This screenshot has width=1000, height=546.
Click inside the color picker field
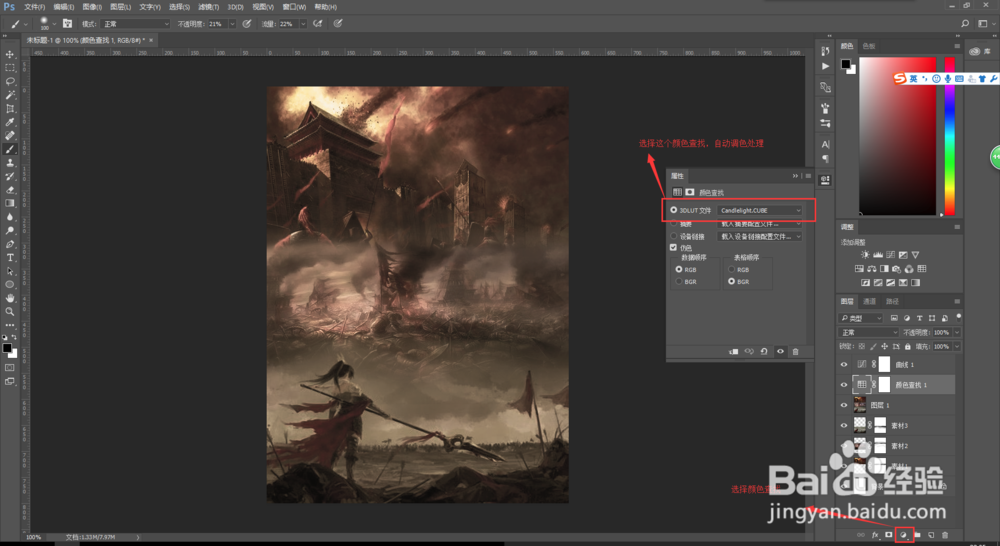click(897, 136)
